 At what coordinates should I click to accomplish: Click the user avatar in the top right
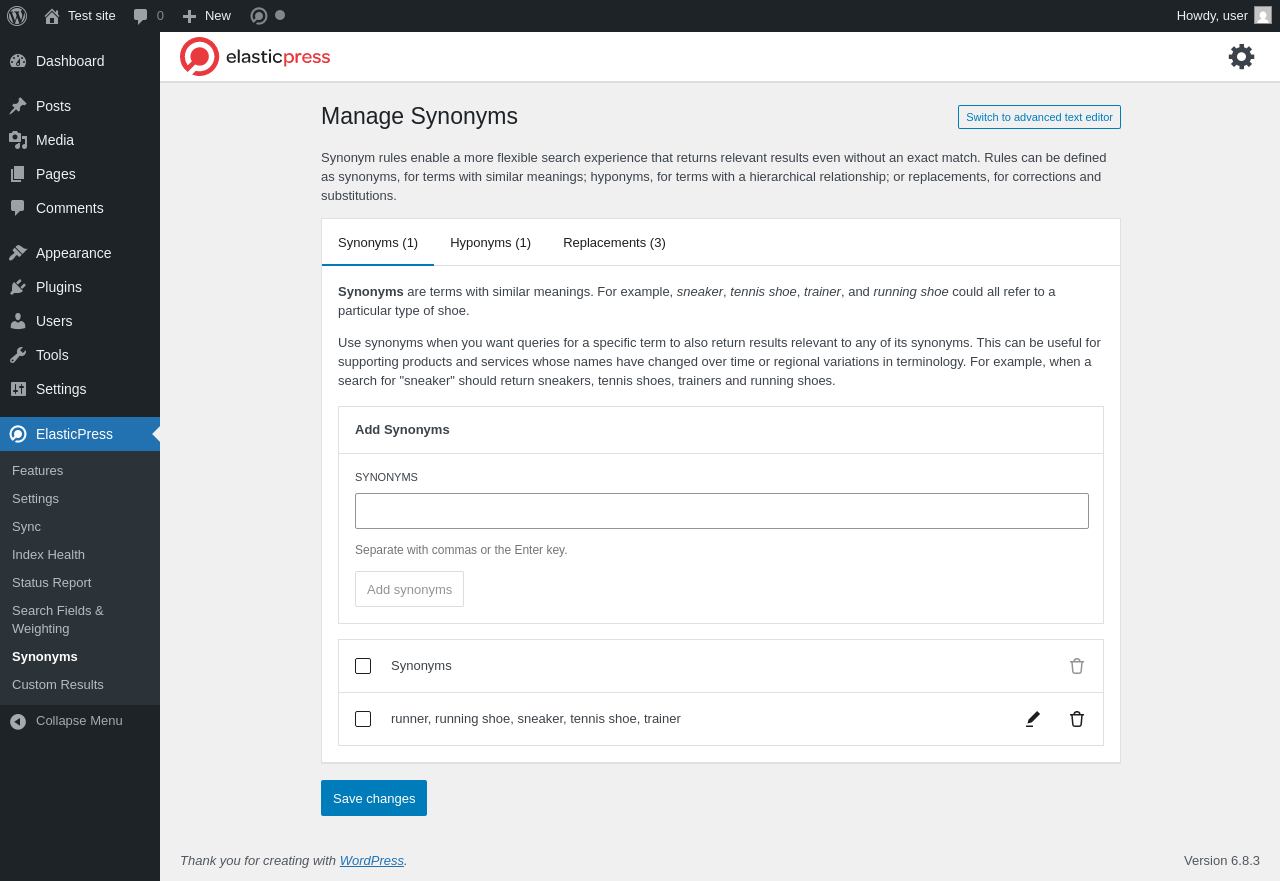[x=1263, y=16]
